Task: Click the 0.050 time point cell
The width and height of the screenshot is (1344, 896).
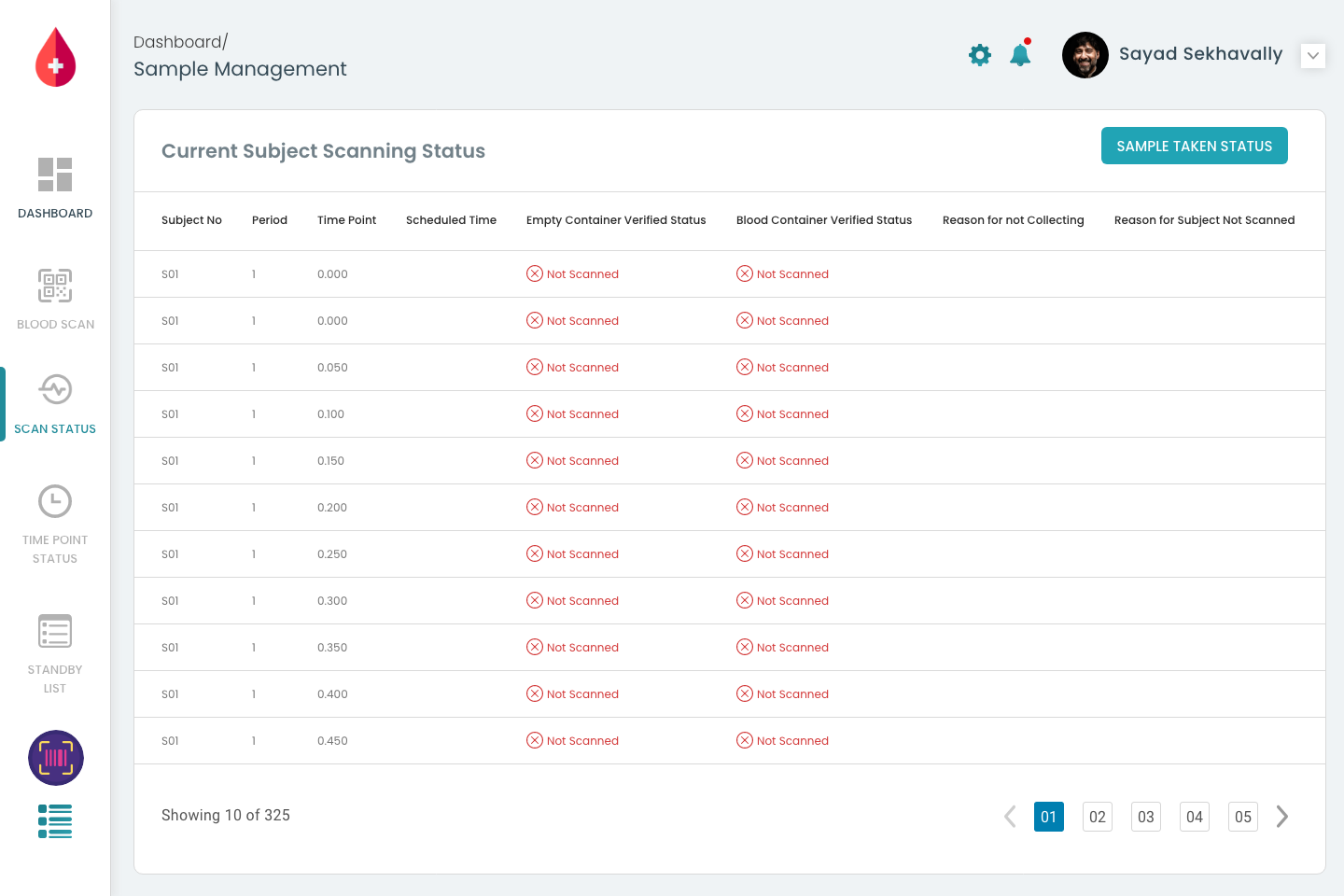Action: pyautogui.click(x=332, y=368)
